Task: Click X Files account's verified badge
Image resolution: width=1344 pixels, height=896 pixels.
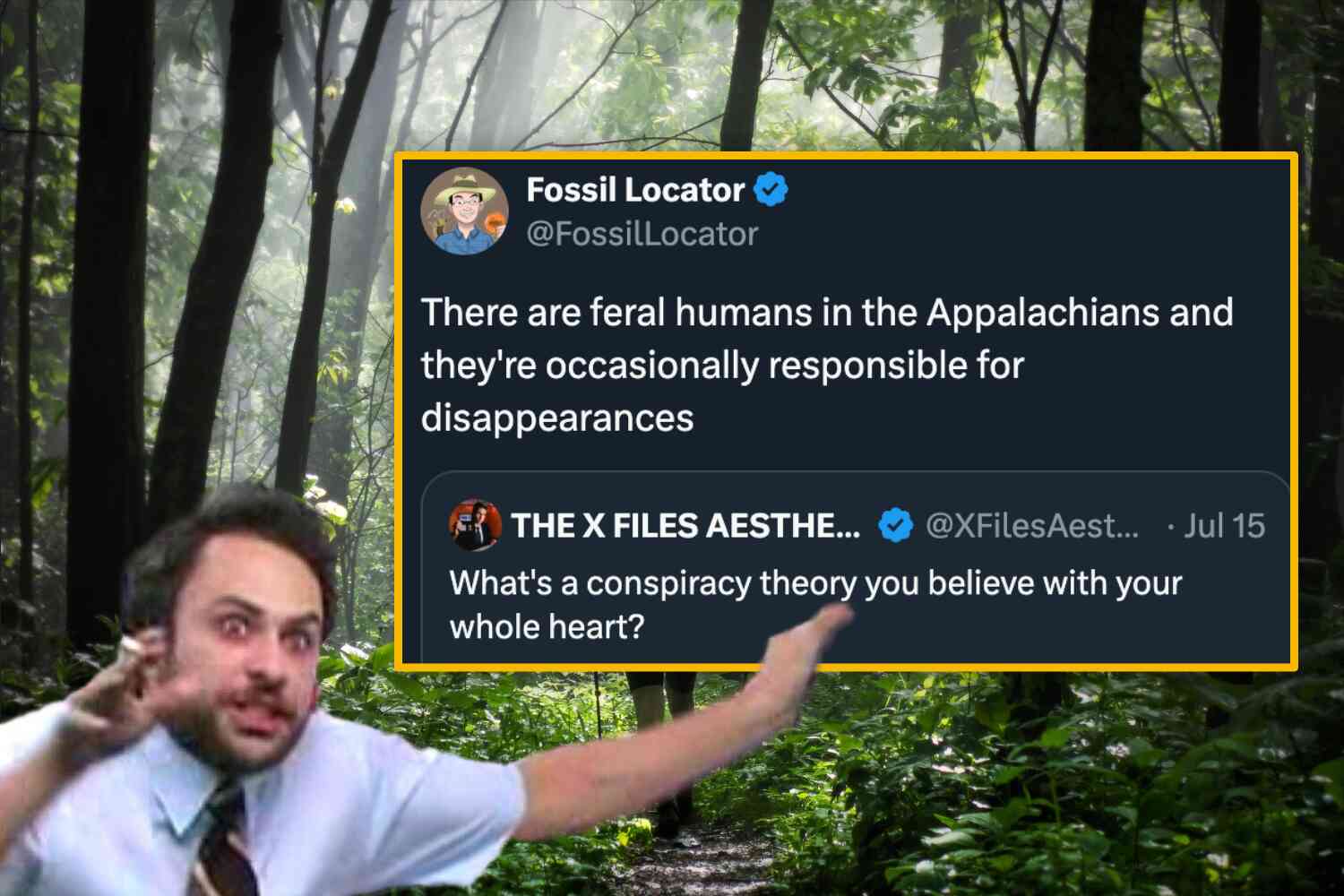Action: [895, 525]
